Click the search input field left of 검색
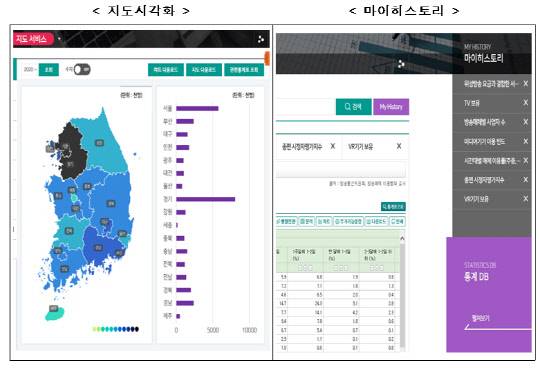The image size is (540, 368). click(x=305, y=107)
